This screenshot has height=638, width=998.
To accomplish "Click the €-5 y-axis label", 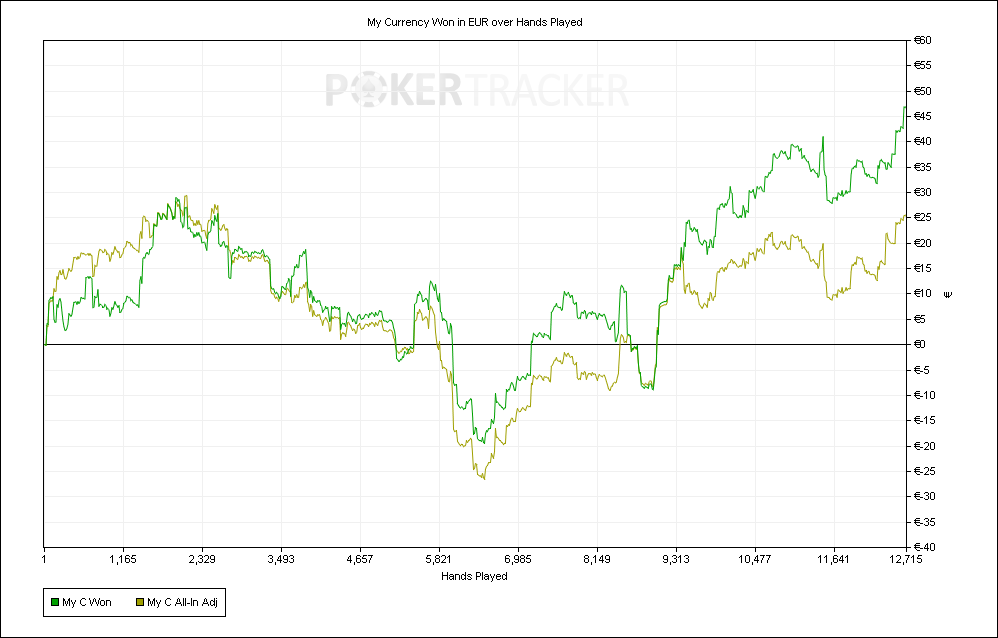I will pos(922,370).
